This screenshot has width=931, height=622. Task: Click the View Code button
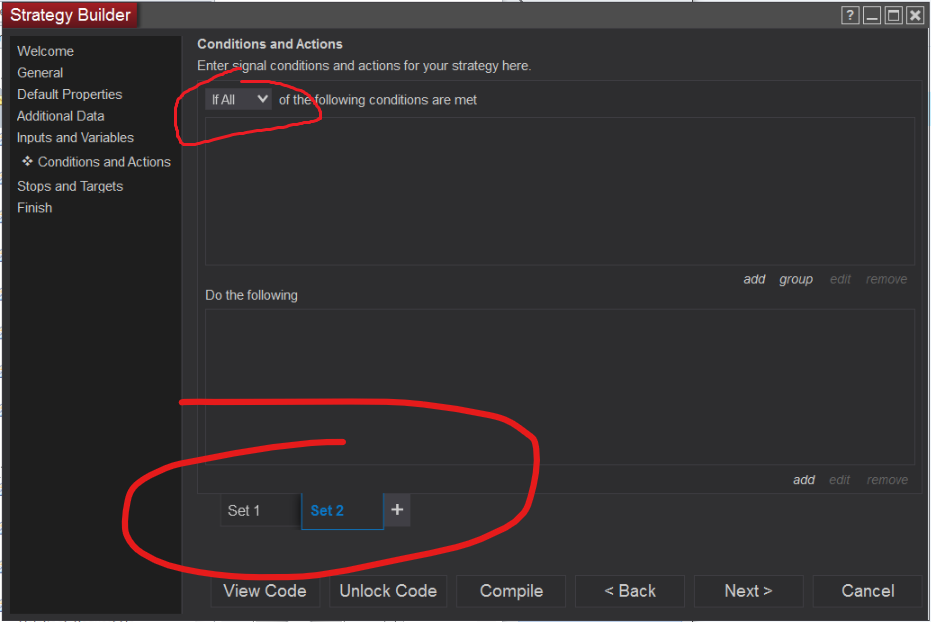[265, 591]
